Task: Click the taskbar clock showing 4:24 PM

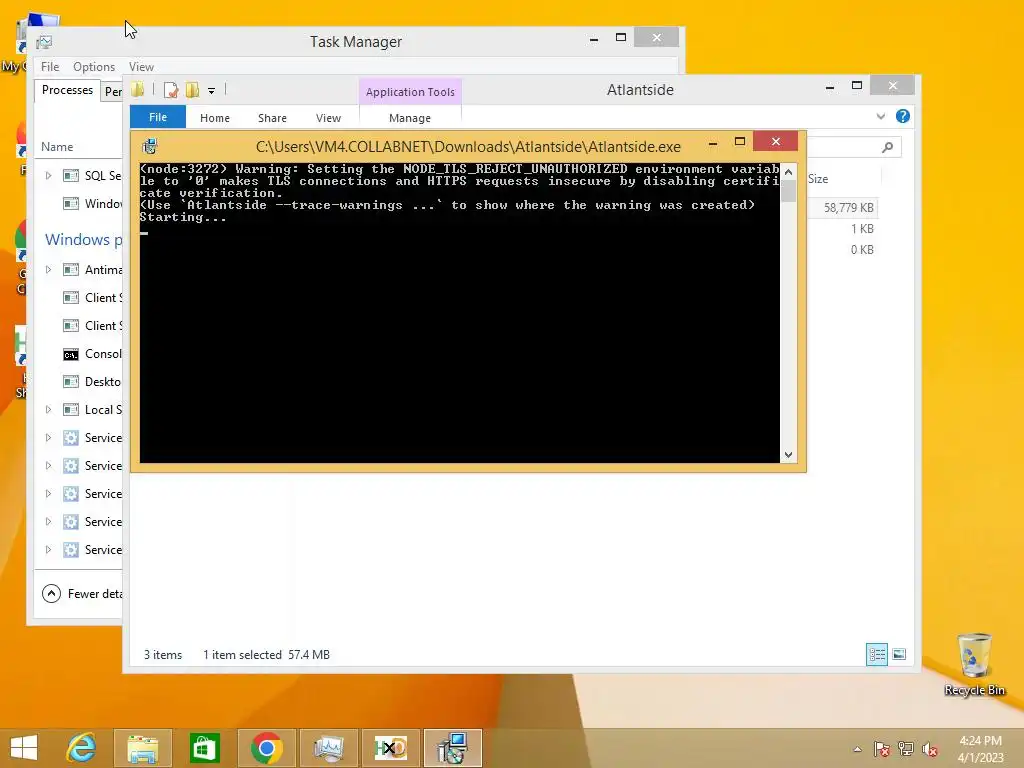Action: 980,749
